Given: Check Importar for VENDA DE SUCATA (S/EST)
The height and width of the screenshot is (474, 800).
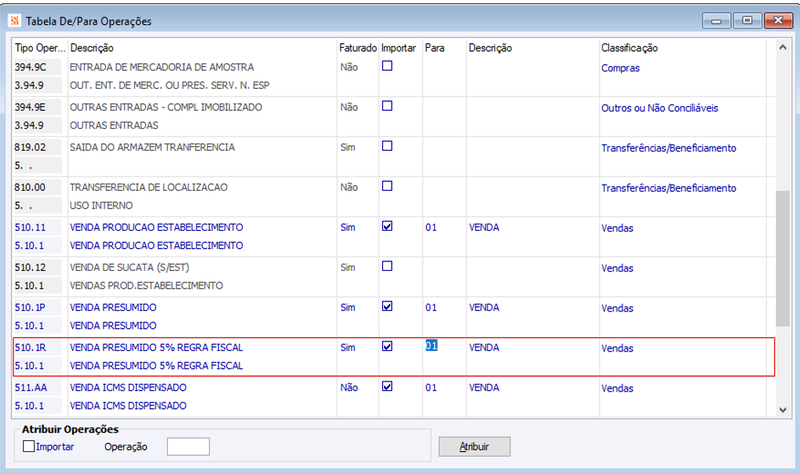Looking at the screenshot, I should 387,266.
